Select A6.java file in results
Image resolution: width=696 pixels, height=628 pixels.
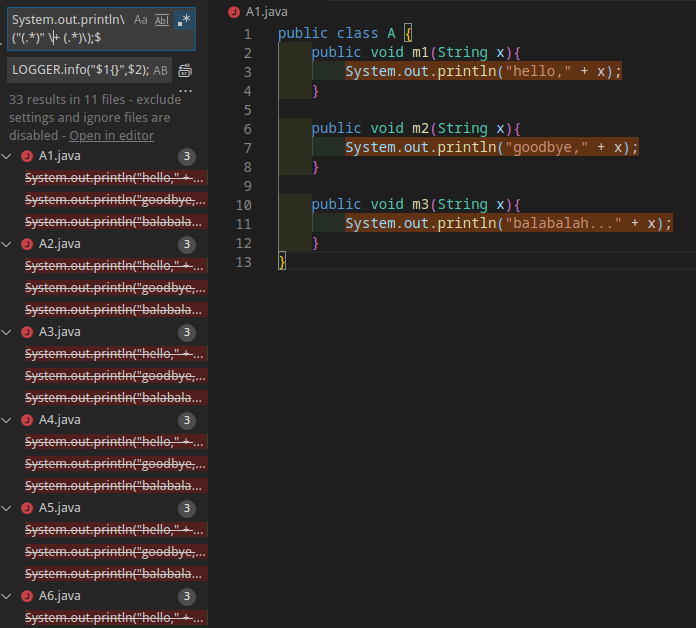tap(59, 596)
